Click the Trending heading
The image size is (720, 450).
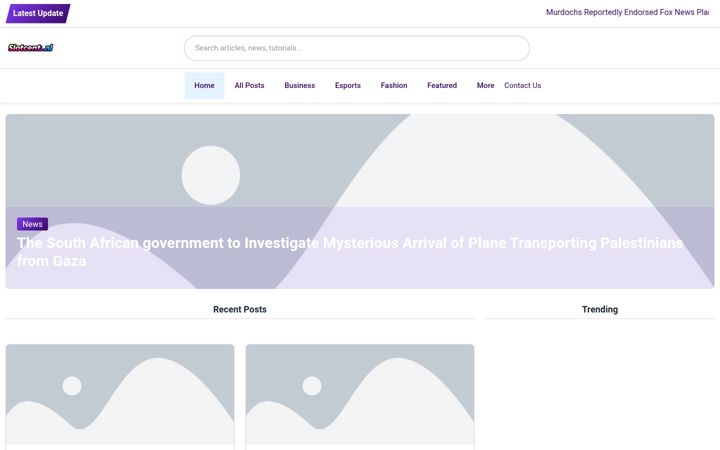click(600, 309)
